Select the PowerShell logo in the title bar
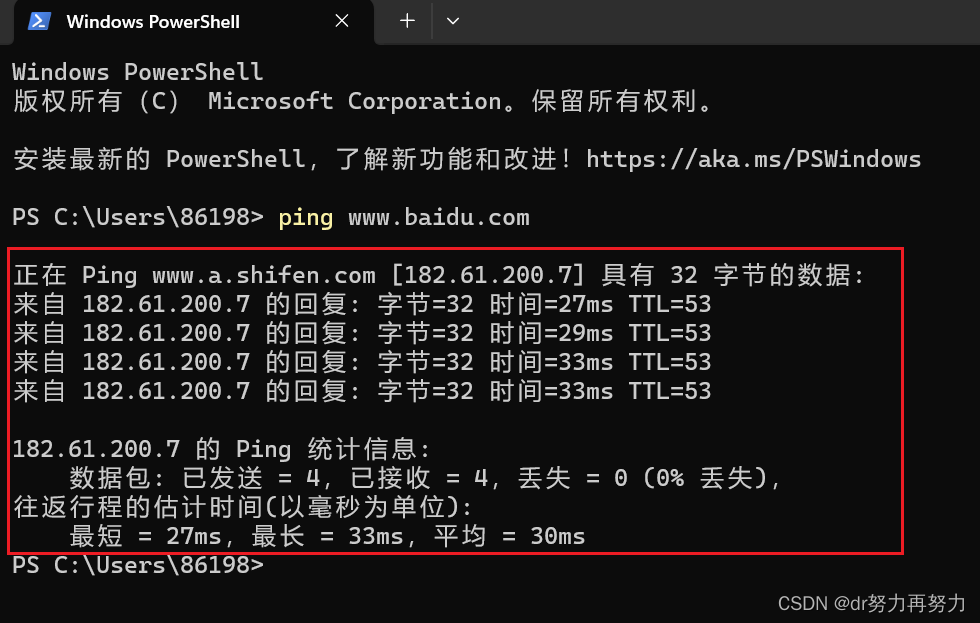Viewport: 980px width, 623px height. [x=37, y=21]
